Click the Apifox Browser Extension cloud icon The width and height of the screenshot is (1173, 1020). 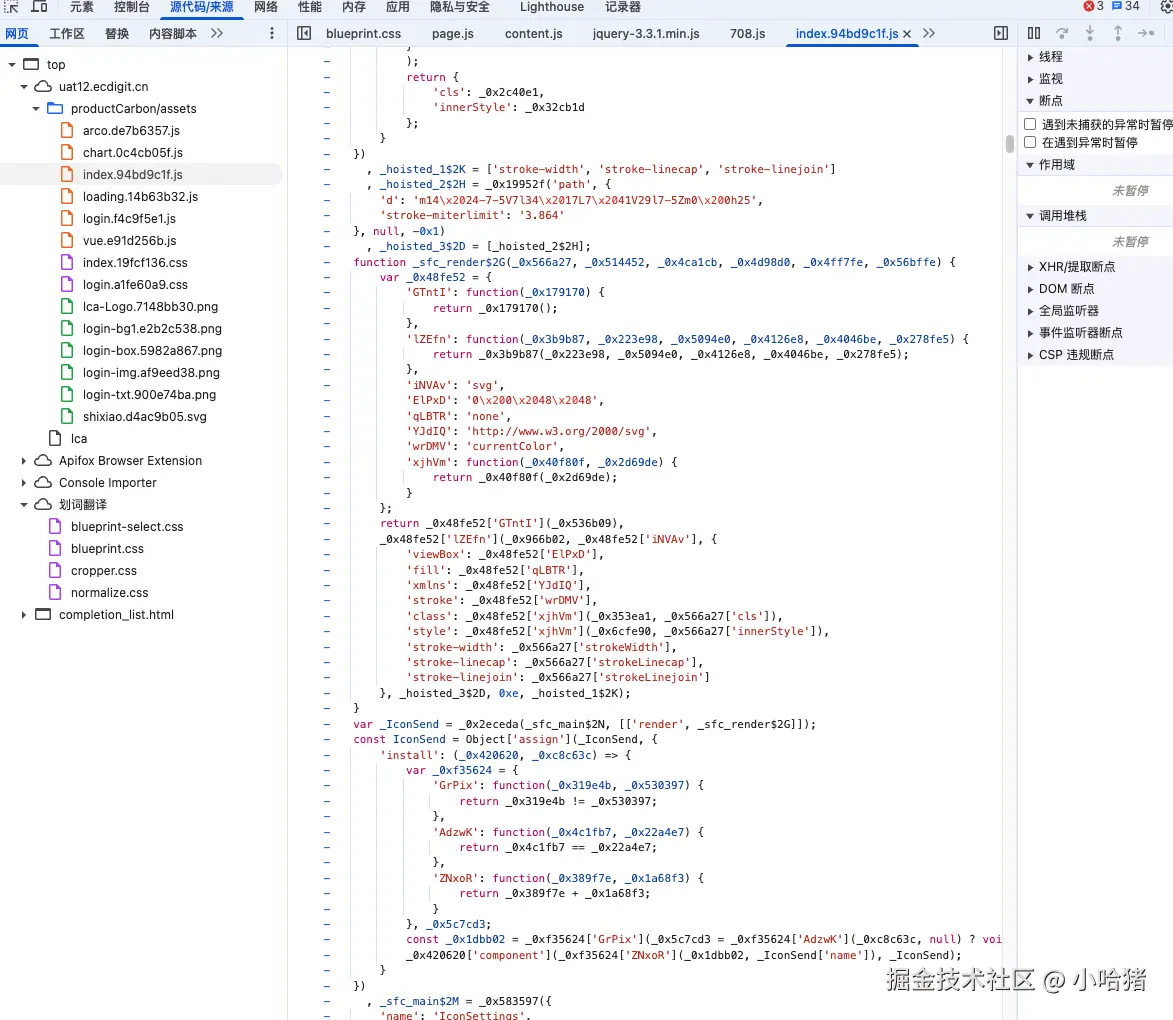pyautogui.click(x=43, y=460)
